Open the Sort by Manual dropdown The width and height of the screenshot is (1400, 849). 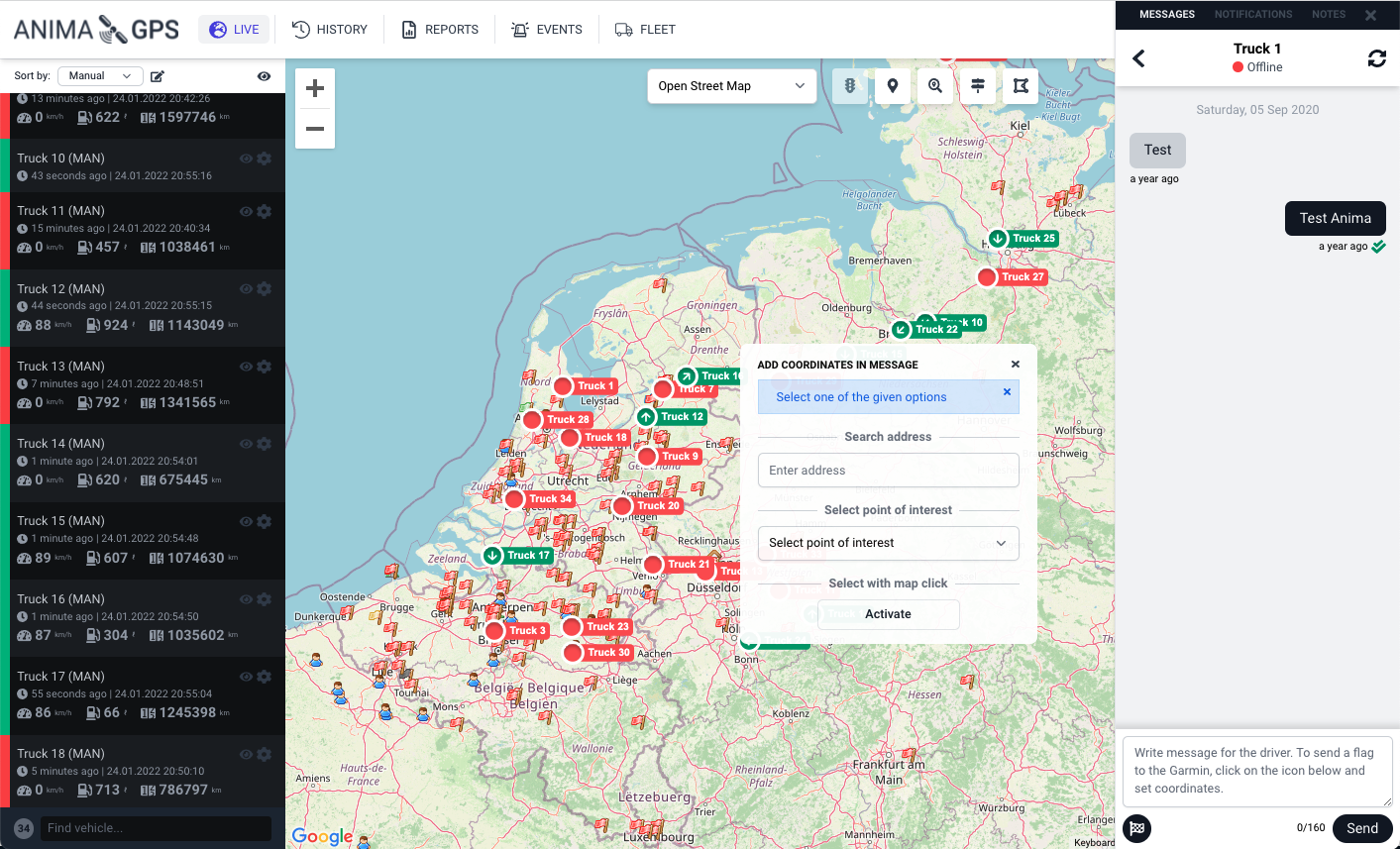click(100, 76)
